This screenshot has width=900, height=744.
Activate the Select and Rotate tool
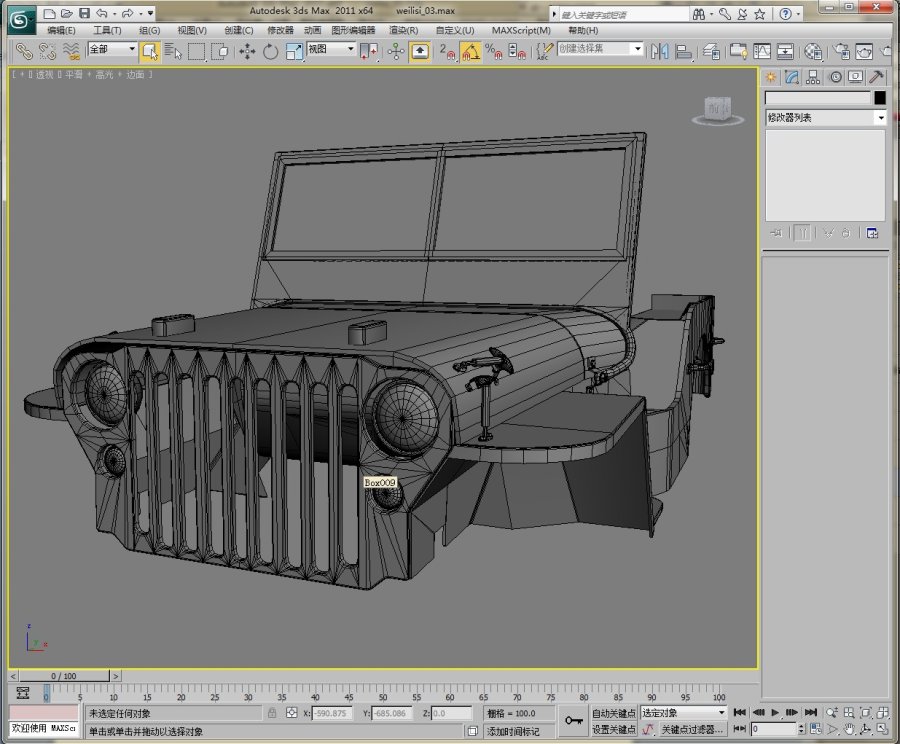click(x=270, y=52)
